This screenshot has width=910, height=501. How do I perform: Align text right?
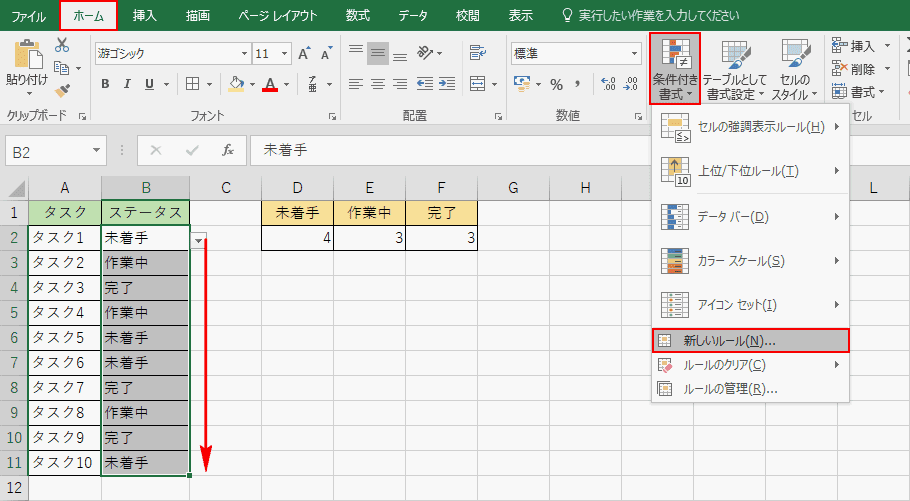click(x=400, y=84)
